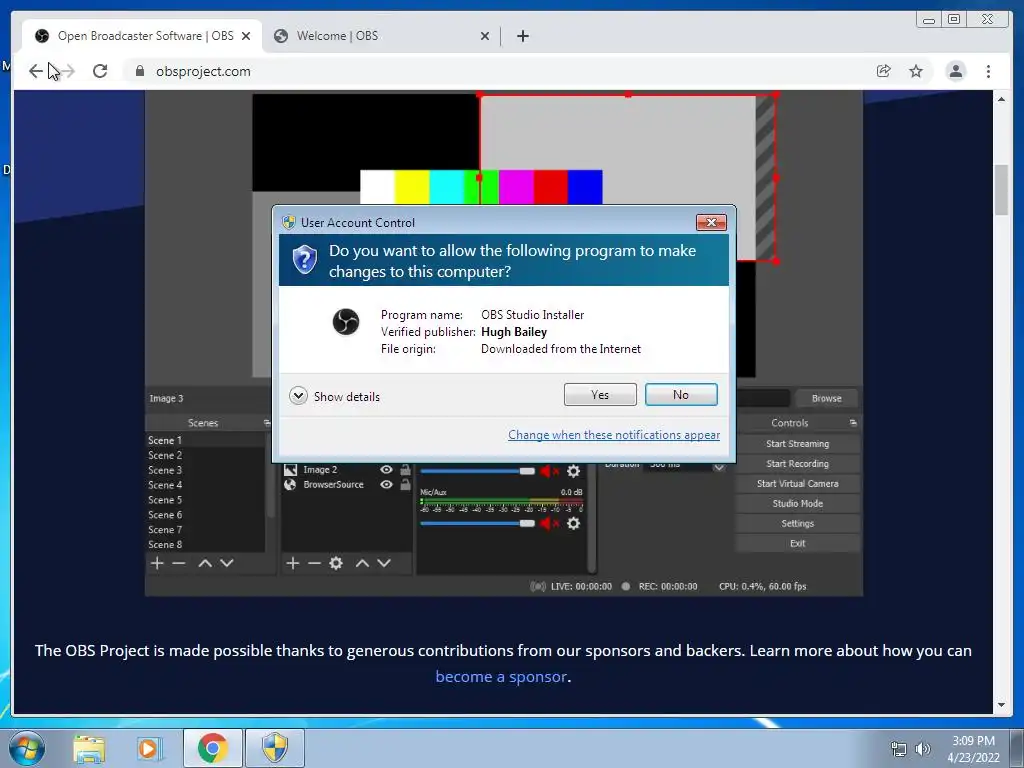Go back using the browser back arrow
This screenshot has width=1024, height=768.
[35, 71]
